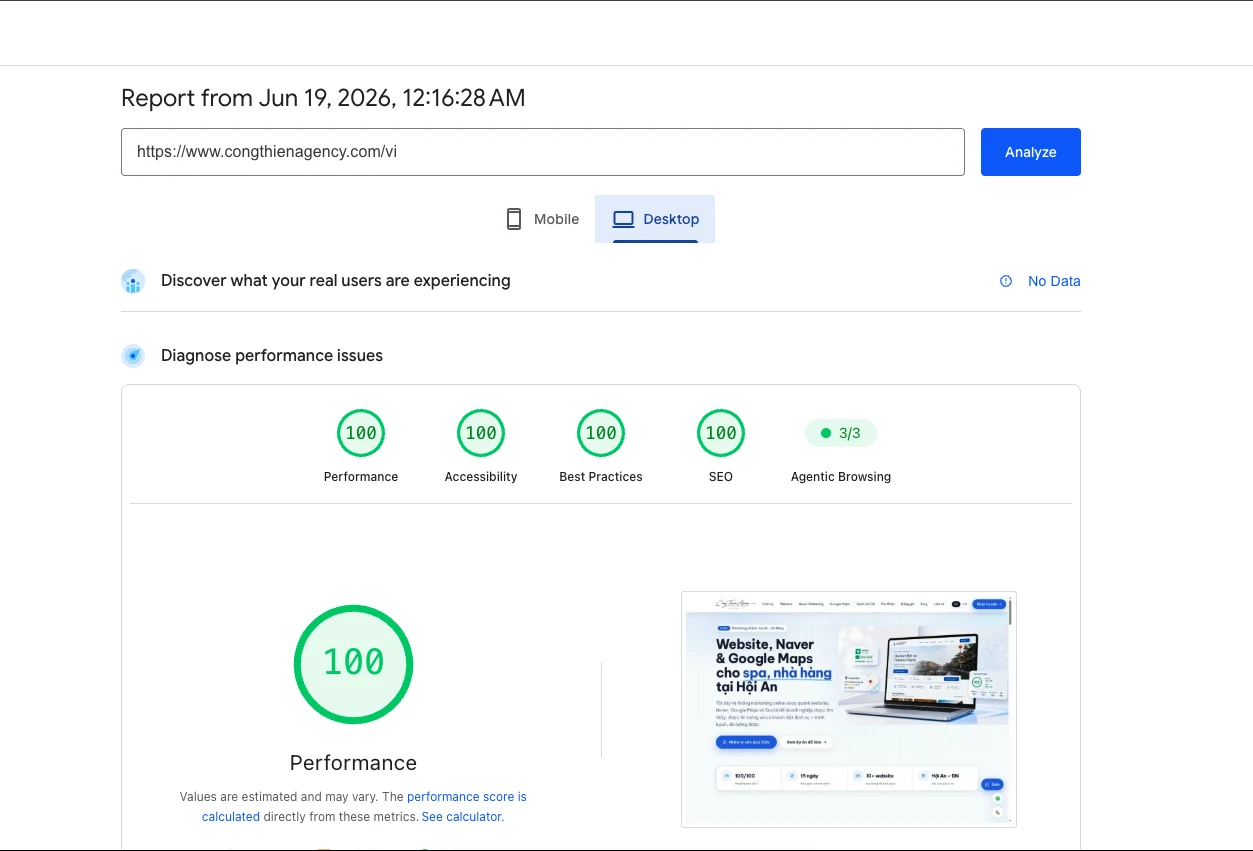Screen dimensions: 1253x851
Task: Click the Accessibility label text
Action: [x=481, y=477]
